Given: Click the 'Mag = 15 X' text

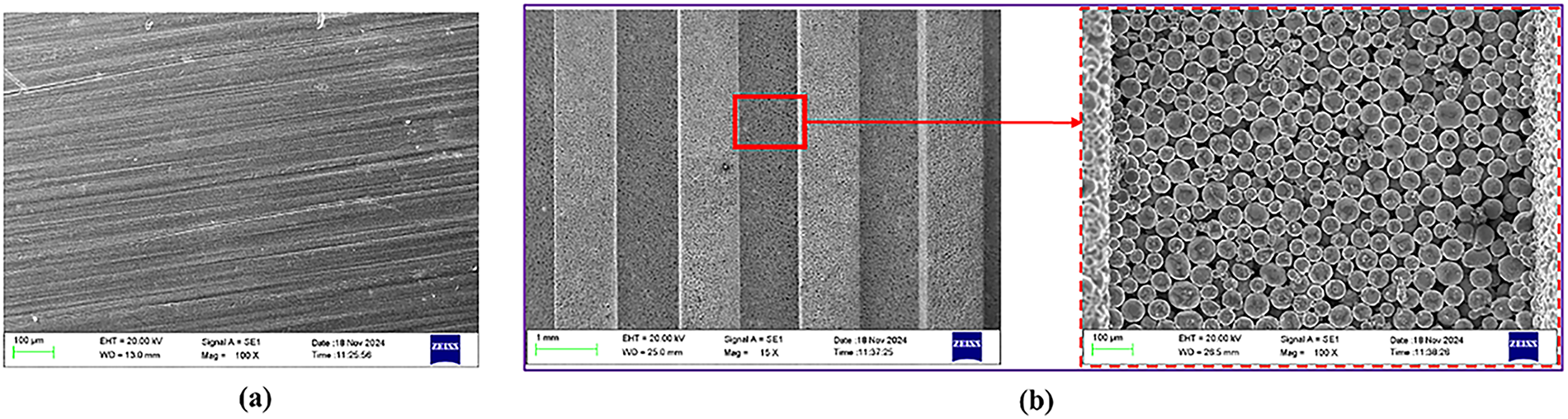Looking at the screenshot, I should (751, 353).
